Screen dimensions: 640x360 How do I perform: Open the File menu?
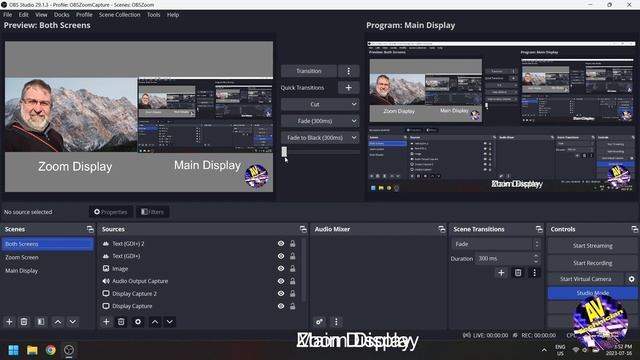point(8,15)
